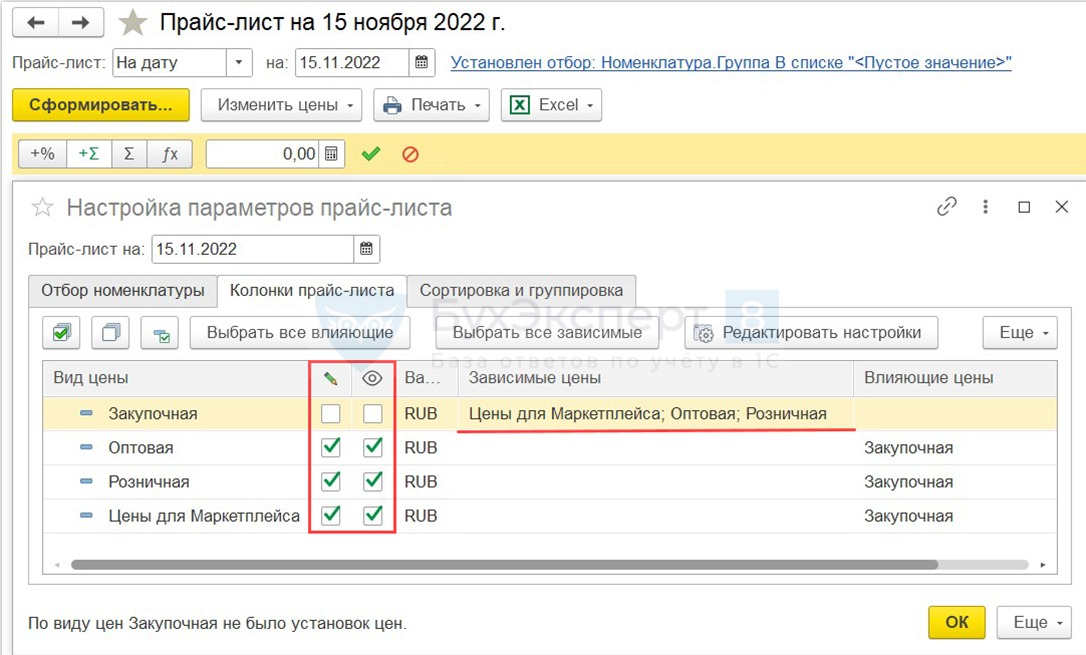Image resolution: width=1086 pixels, height=655 pixels.
Task: Switch to Отбор номенклатуры tab
Action: (x=123, y=291)
